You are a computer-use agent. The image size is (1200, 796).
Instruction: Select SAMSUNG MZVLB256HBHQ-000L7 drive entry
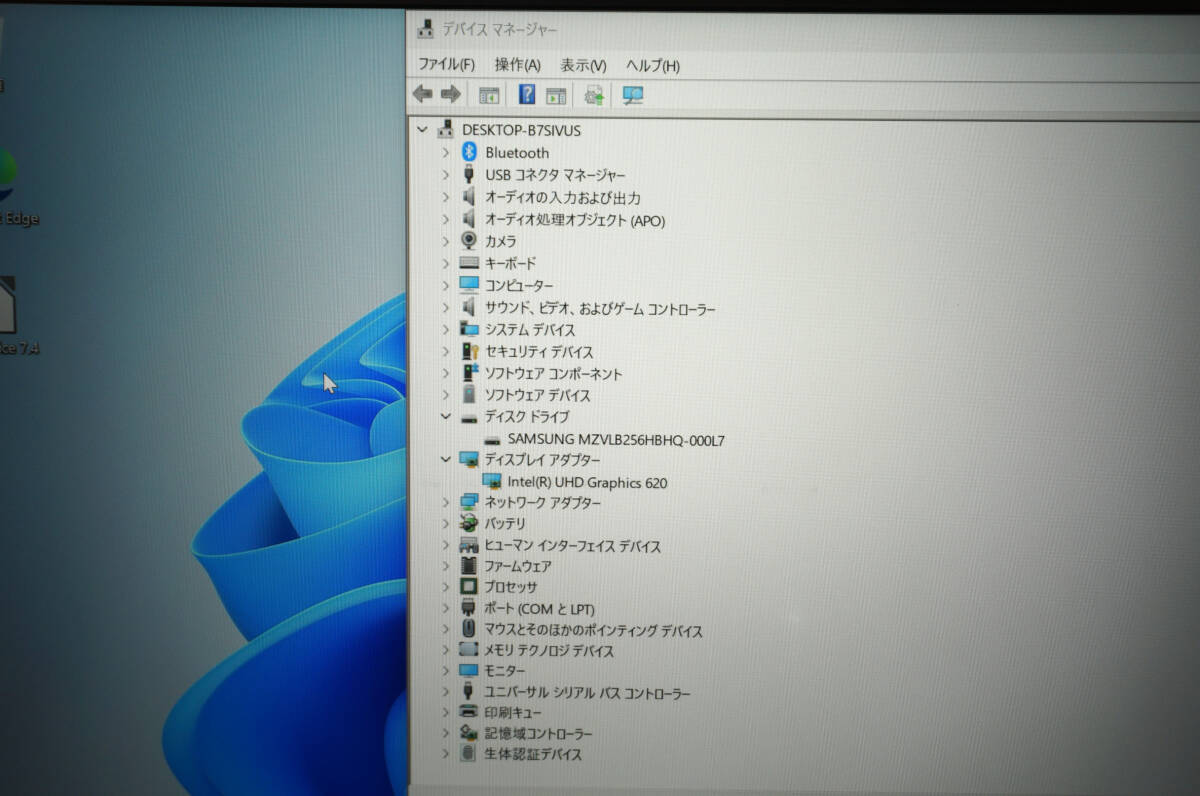[616, 439]
